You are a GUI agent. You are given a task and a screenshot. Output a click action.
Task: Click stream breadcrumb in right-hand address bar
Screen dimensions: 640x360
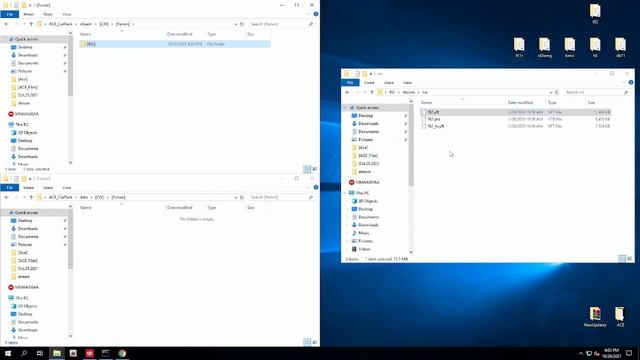[409, 93]
